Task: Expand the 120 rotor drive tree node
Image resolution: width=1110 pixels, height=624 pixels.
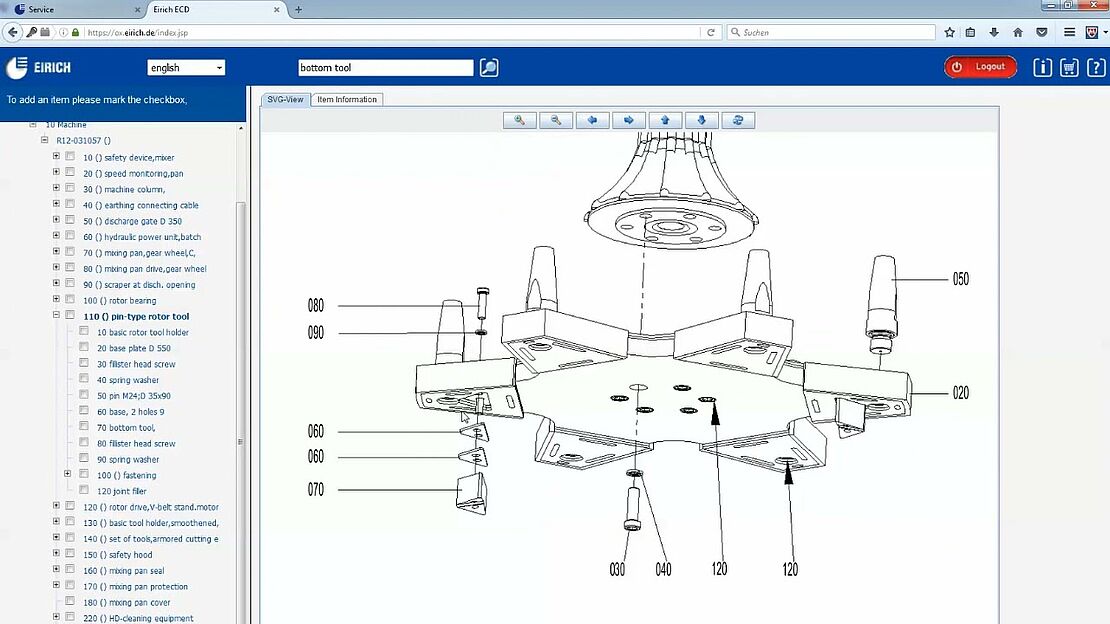Action: point(56,507)
